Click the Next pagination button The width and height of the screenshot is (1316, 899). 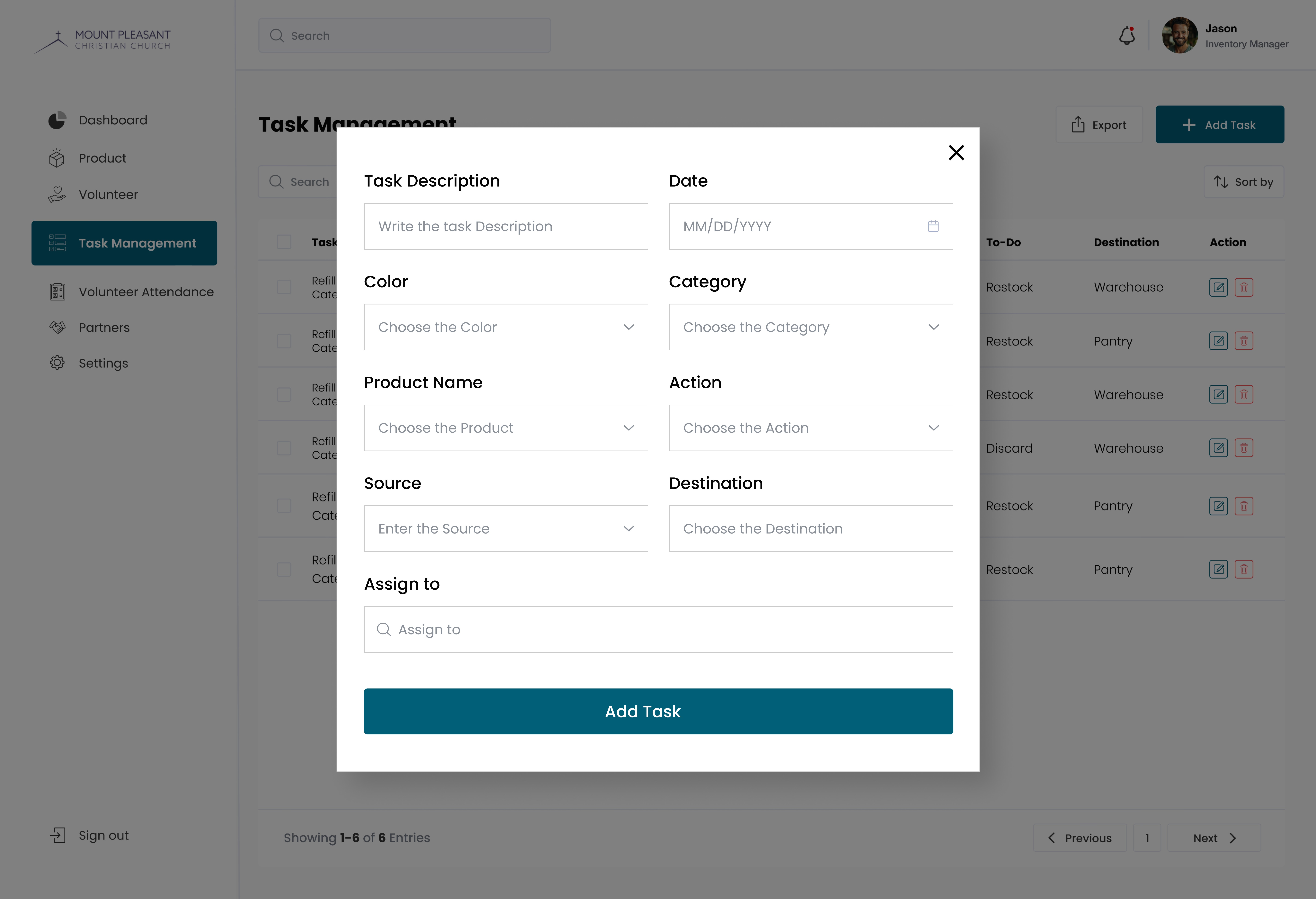click(1214, 838)
